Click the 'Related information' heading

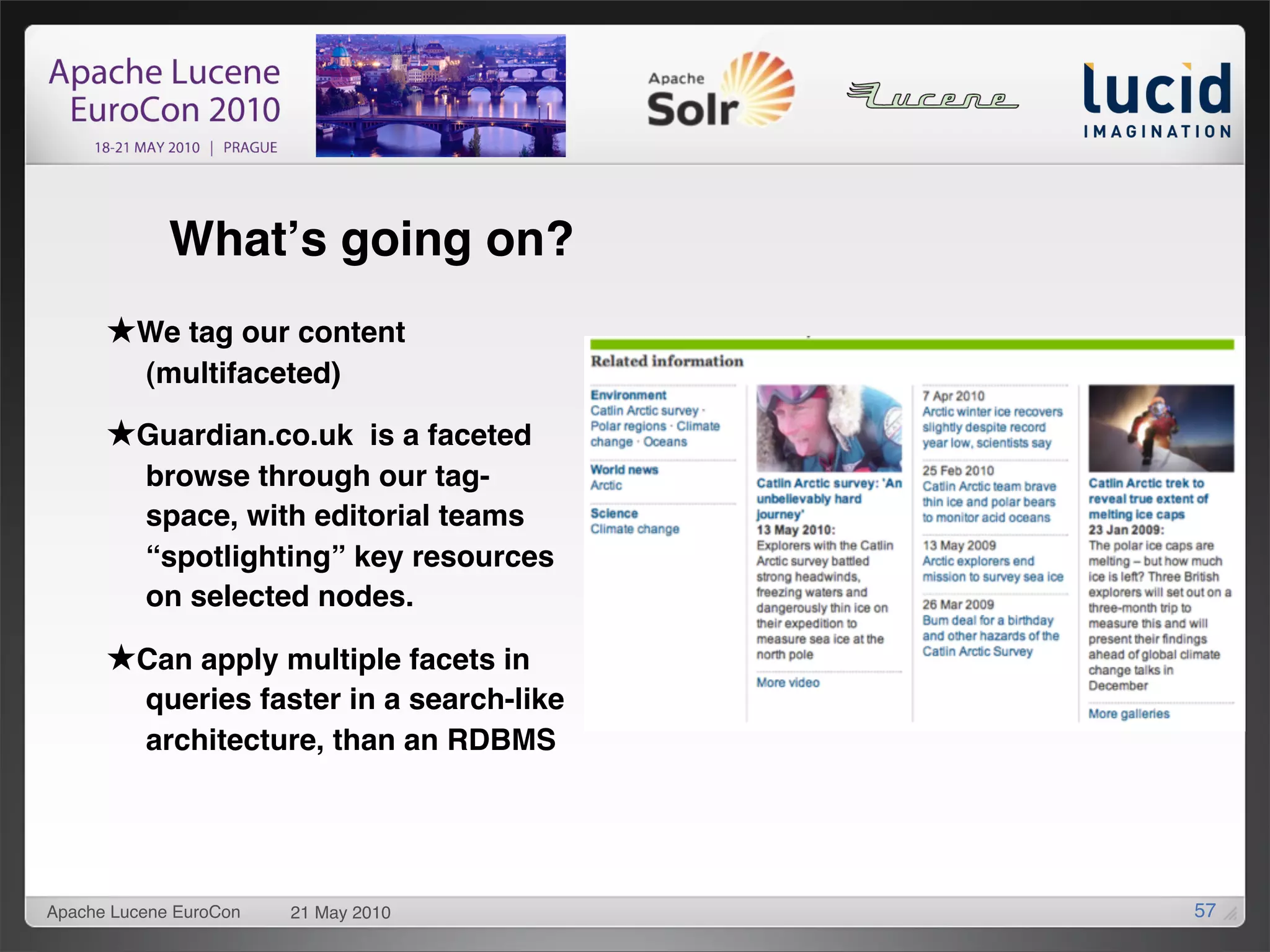(x=667, y=361)
